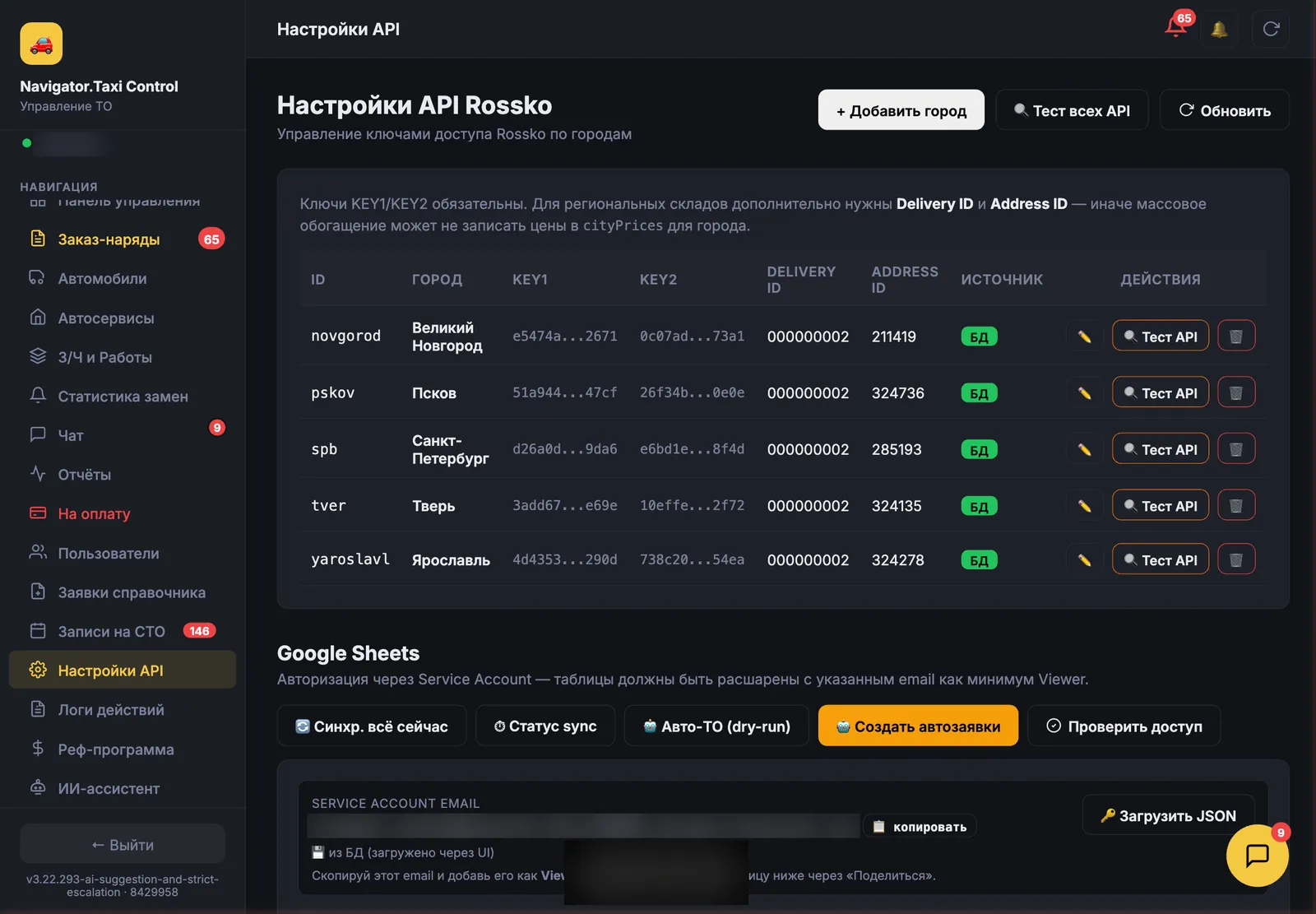
Task: Open Заявки справочника page
Action: click(x=123, y=592)
